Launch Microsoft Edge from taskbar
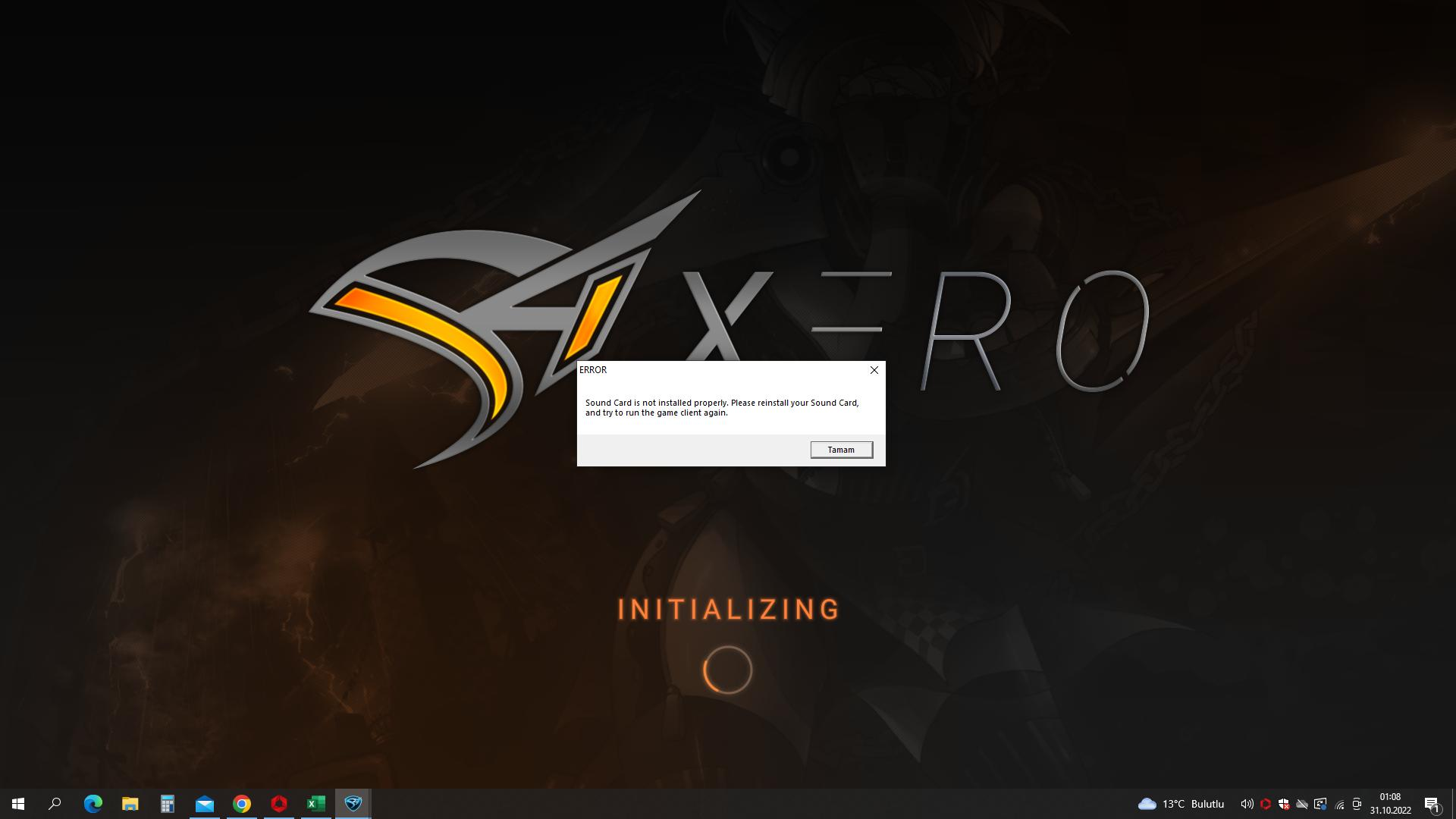This screenshot has height=819, width=1456. coord(93,804)
